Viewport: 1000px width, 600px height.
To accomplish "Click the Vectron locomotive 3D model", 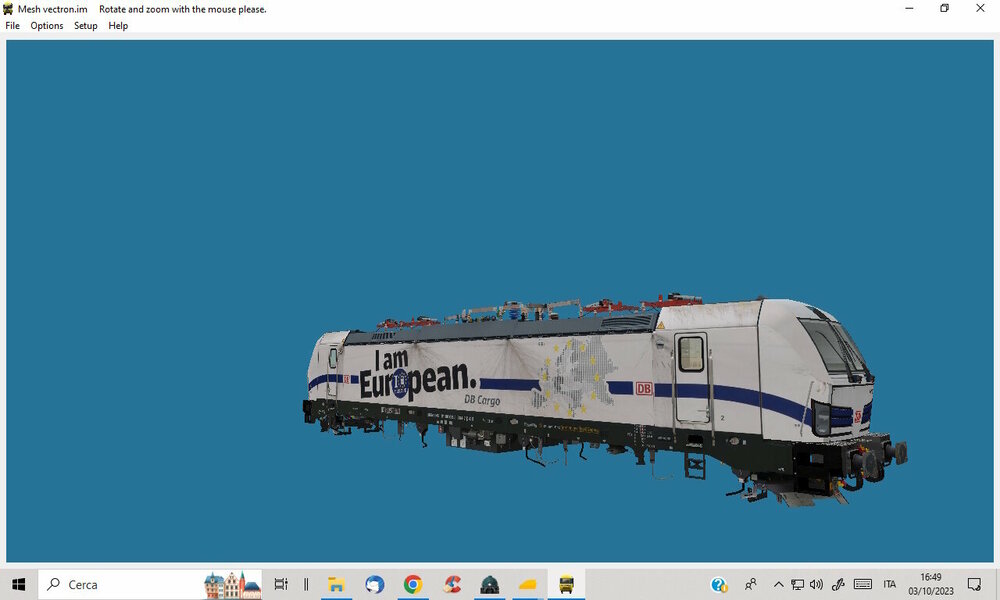I will pyautogui.click(x=604, y=399).
